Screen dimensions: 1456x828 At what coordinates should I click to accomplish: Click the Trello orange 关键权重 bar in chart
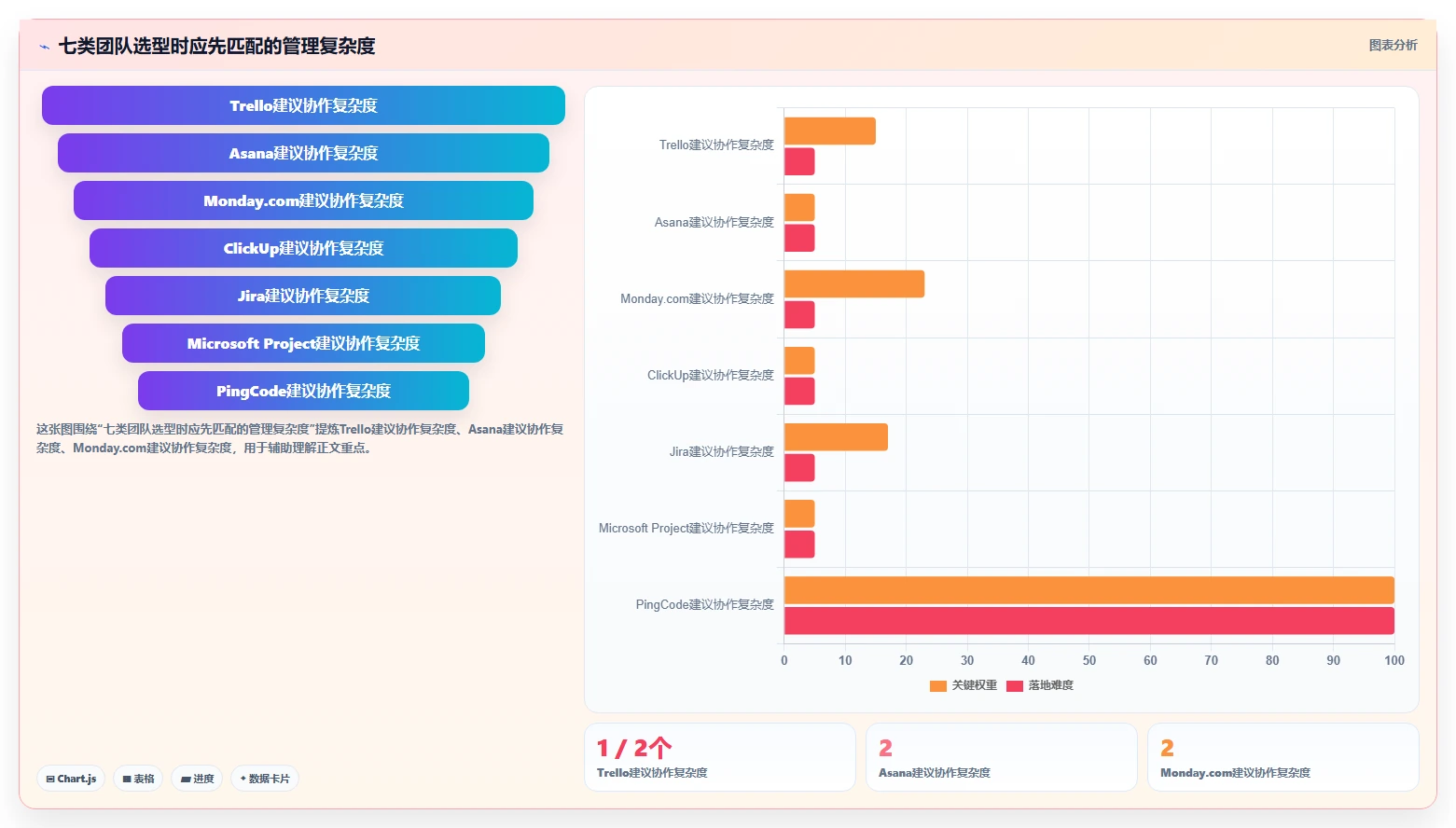[x=830, y=131]
